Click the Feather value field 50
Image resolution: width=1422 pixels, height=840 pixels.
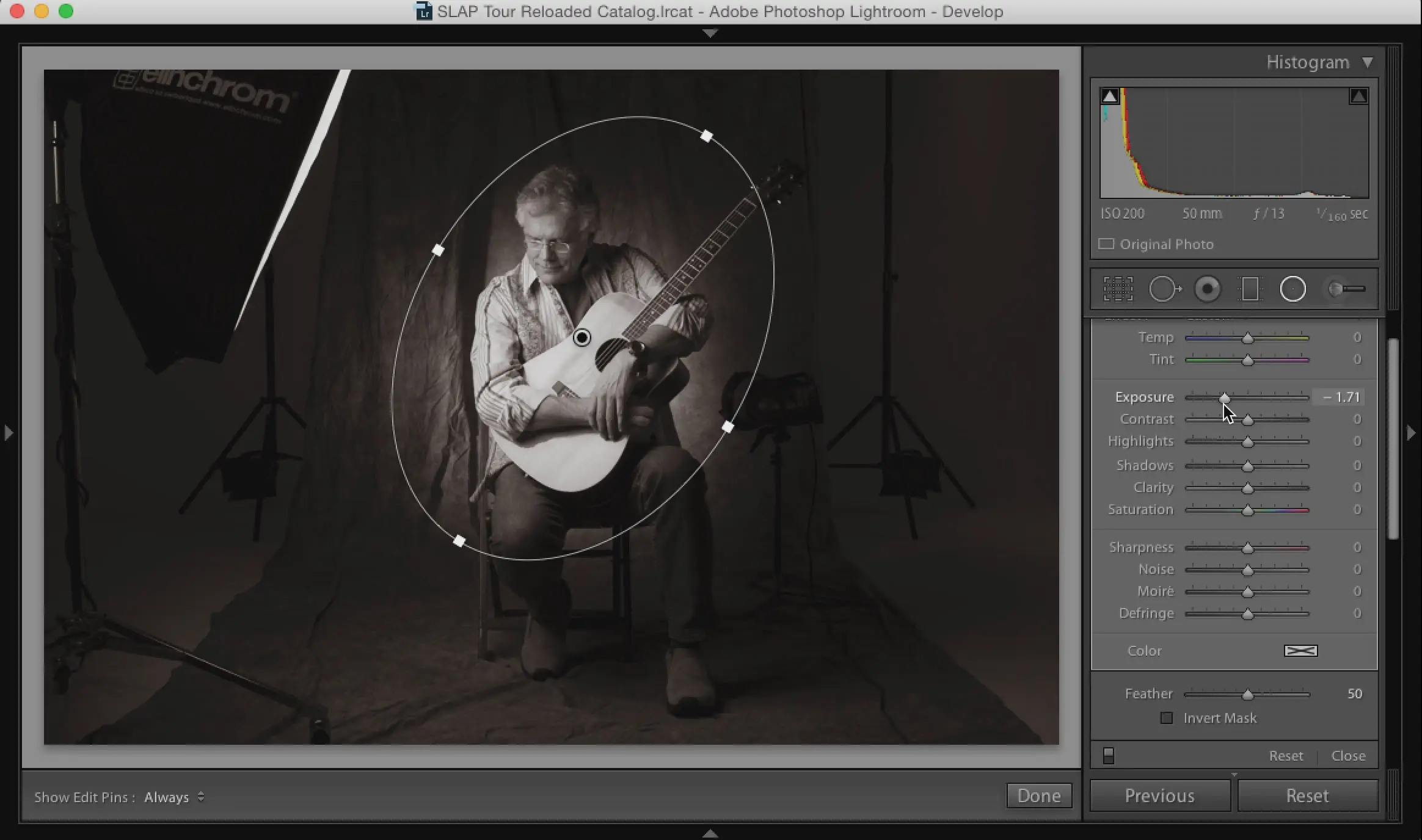point(1354,693)
